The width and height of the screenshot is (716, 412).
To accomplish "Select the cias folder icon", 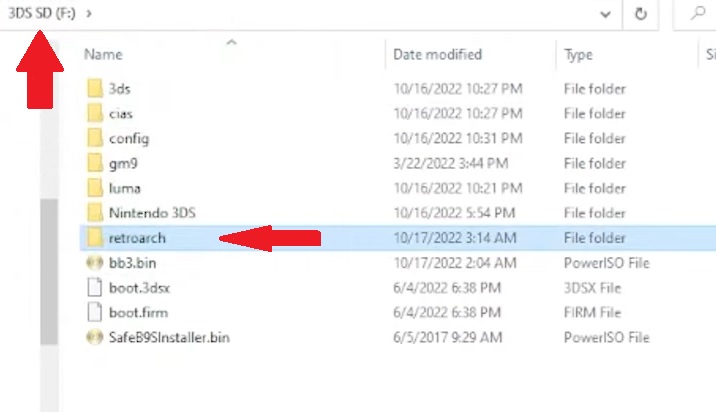I will pyautogui.click(x=95, y=113).
